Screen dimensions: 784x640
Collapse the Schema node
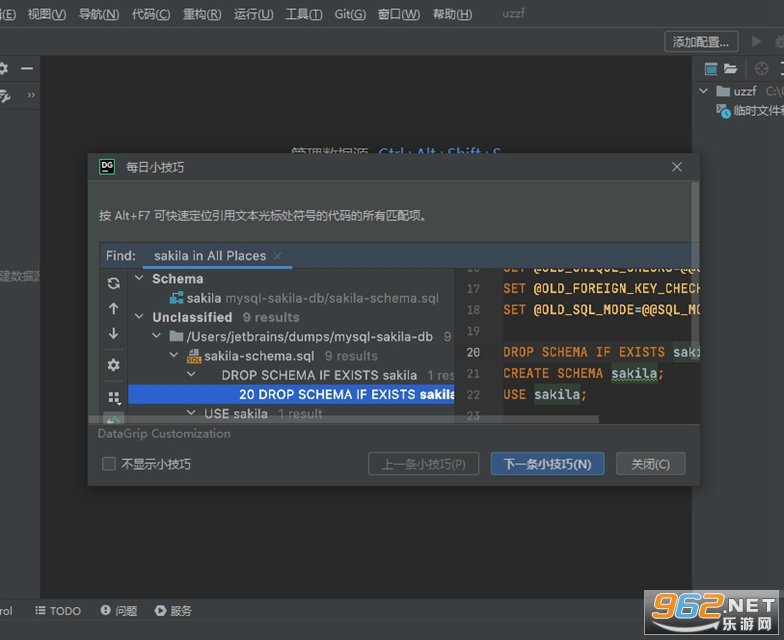140,278
